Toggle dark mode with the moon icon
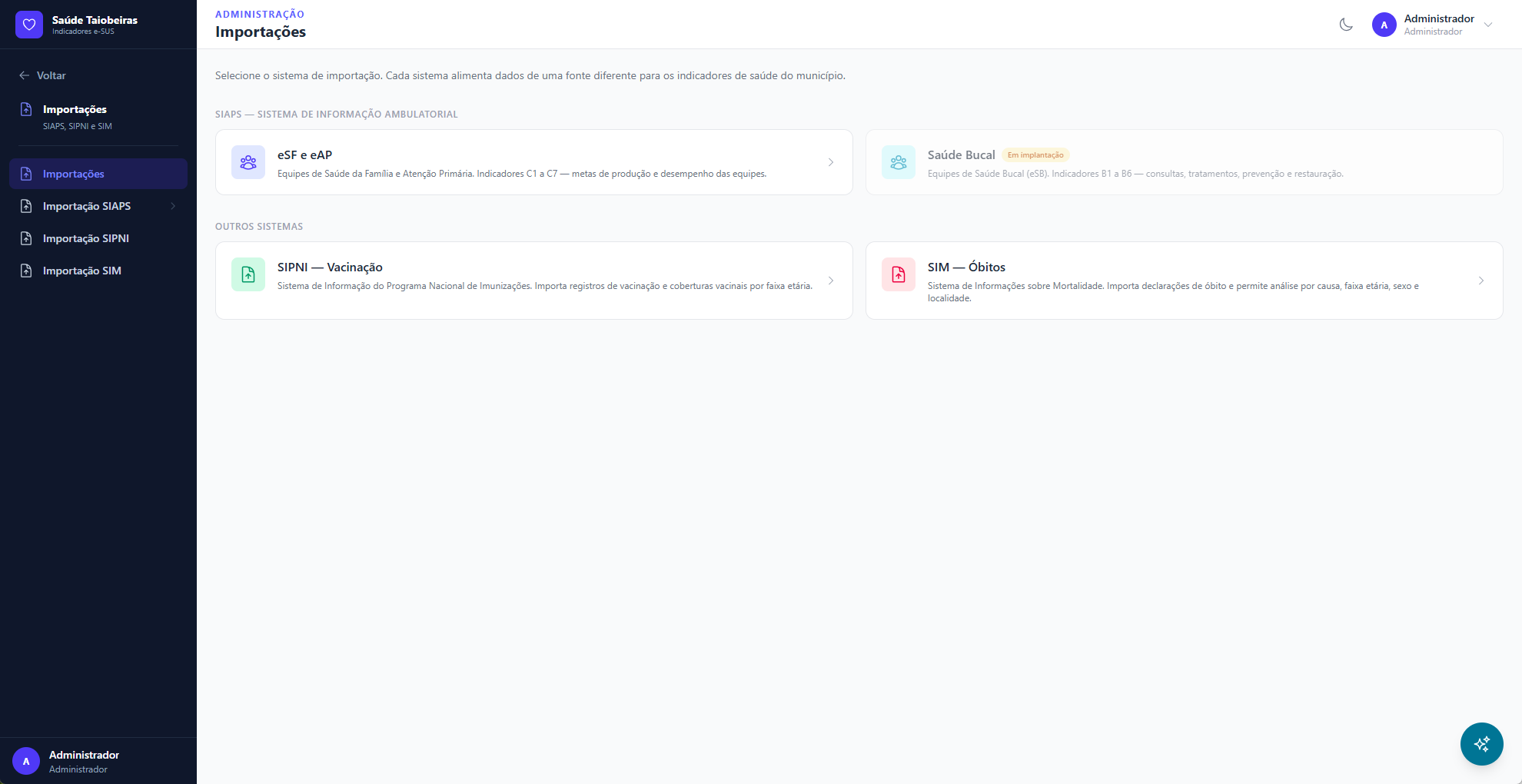This screenshot has height=784, width=1522. pyautogui.click(x=1346, y=25)
